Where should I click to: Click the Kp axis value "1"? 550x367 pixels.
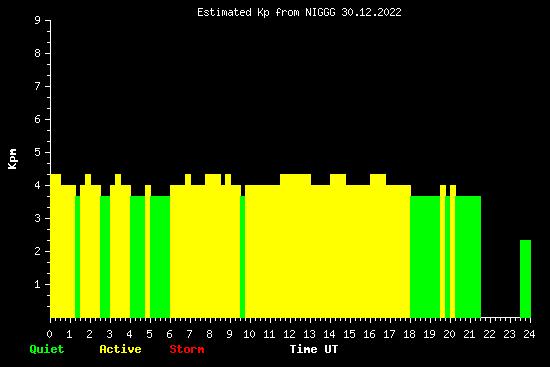38,284
